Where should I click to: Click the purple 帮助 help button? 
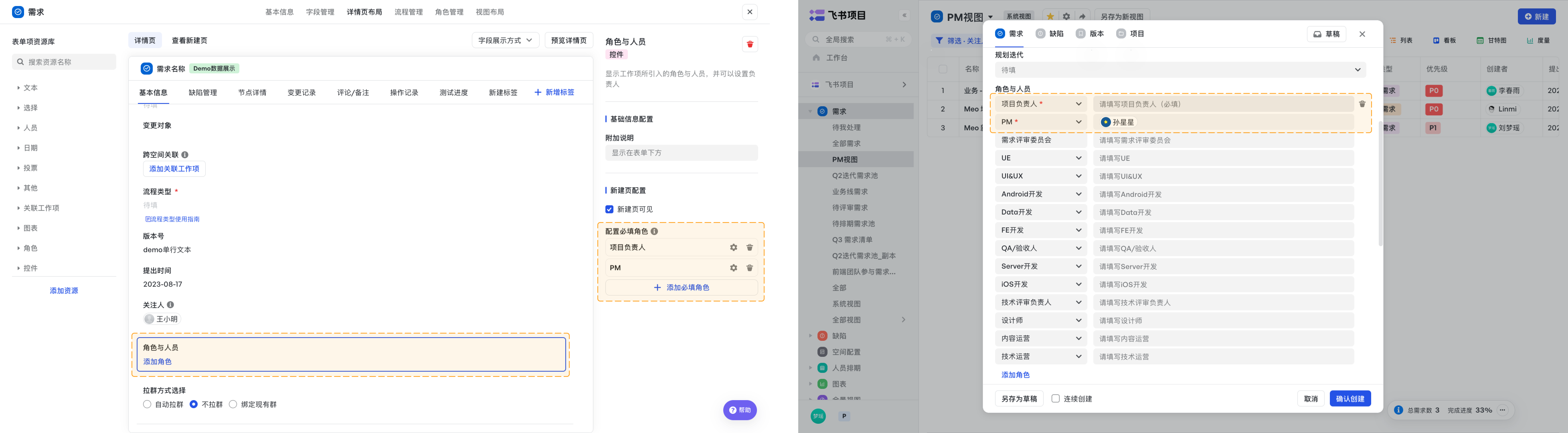[740, 410]
